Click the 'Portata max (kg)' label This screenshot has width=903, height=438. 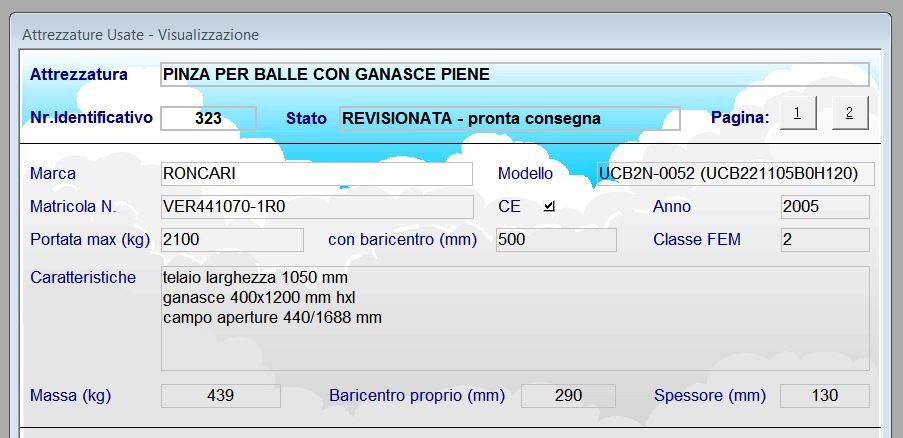90,239
